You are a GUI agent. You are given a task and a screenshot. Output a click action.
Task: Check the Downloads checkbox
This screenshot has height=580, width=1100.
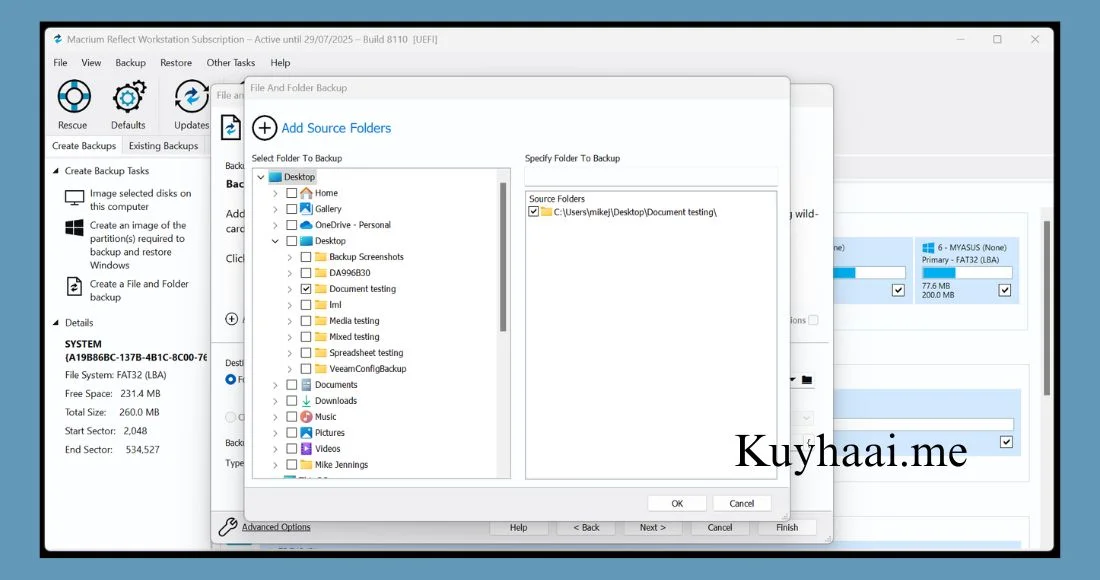[291, 400]
